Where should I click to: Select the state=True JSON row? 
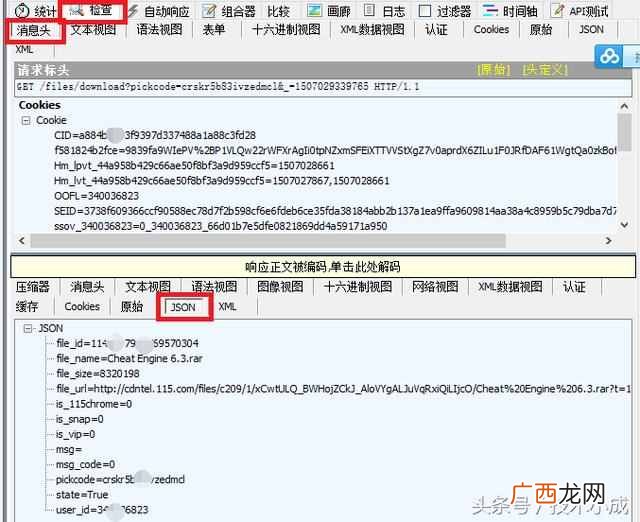(x=82, y=495)
